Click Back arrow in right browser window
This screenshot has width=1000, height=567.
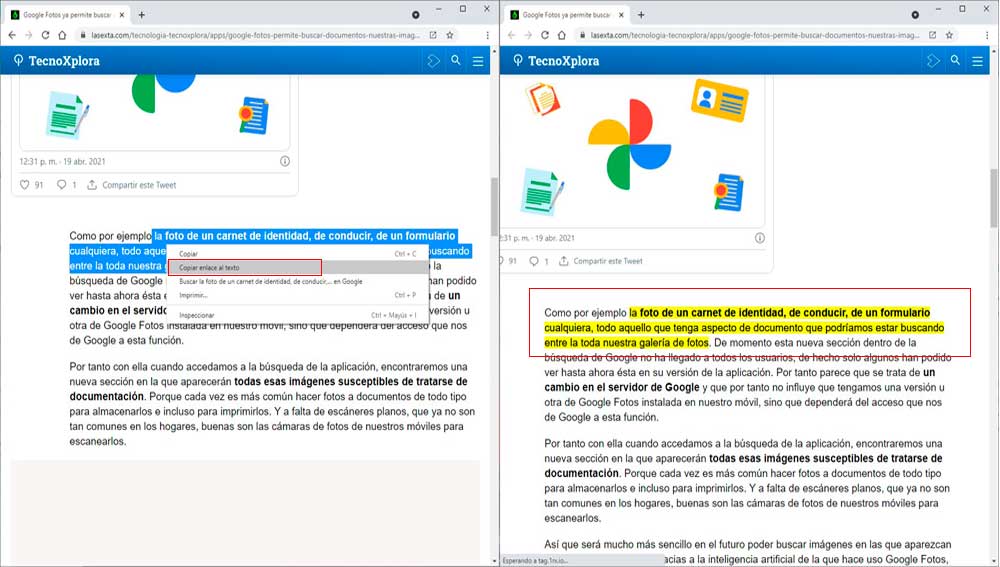click(511, 35)
